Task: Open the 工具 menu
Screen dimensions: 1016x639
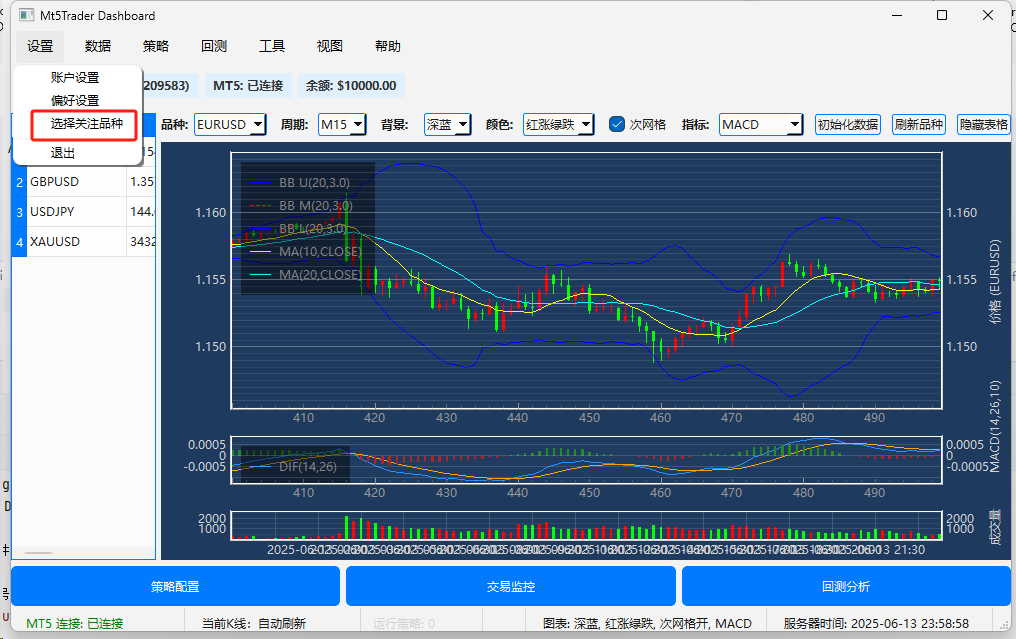Action: click(x=271, y=46)
